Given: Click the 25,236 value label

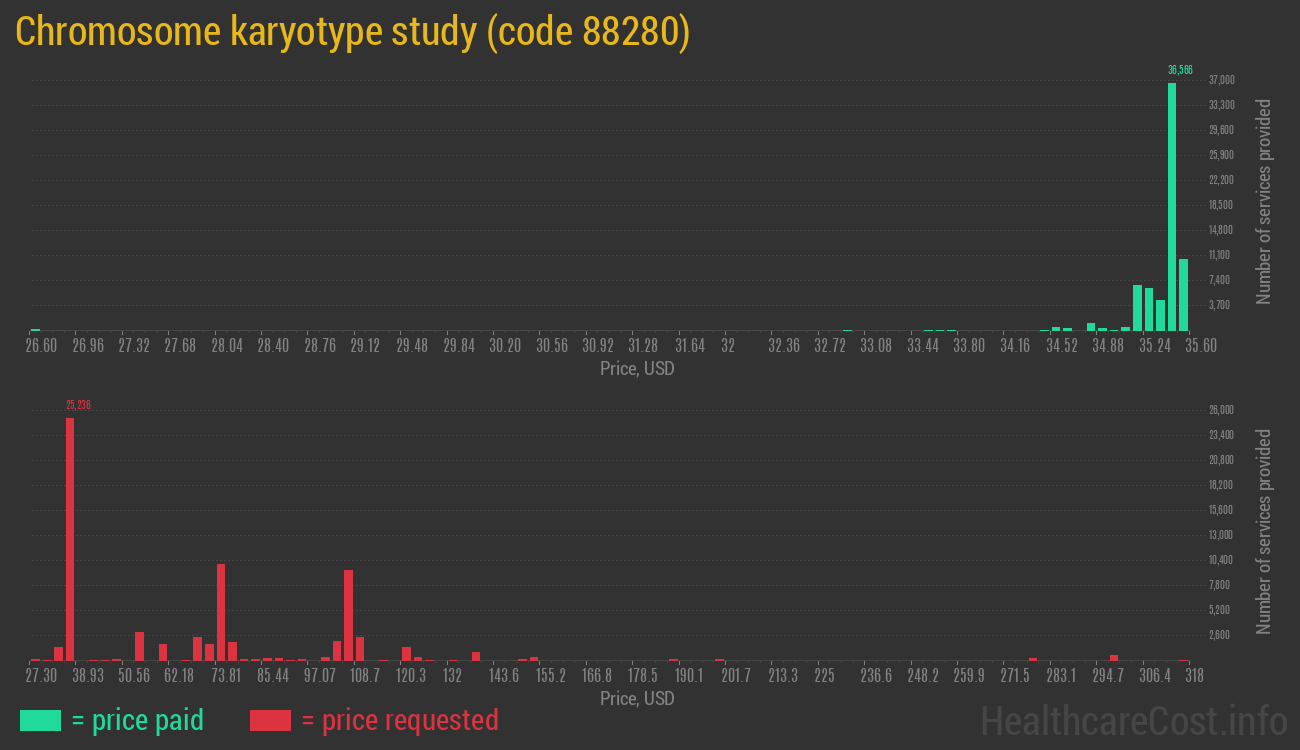Looking at the screenshot, I should (x=77, y=404).
